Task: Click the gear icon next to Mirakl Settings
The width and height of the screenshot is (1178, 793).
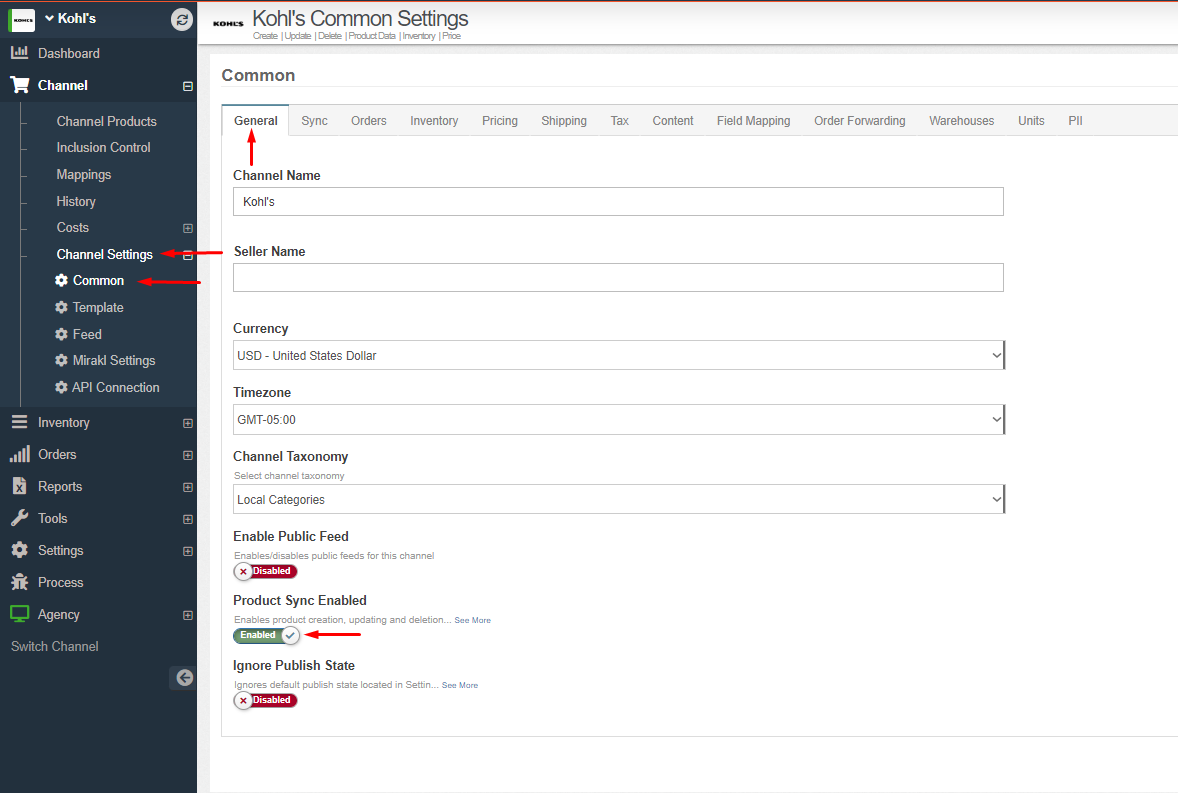Action: [62, 360]
